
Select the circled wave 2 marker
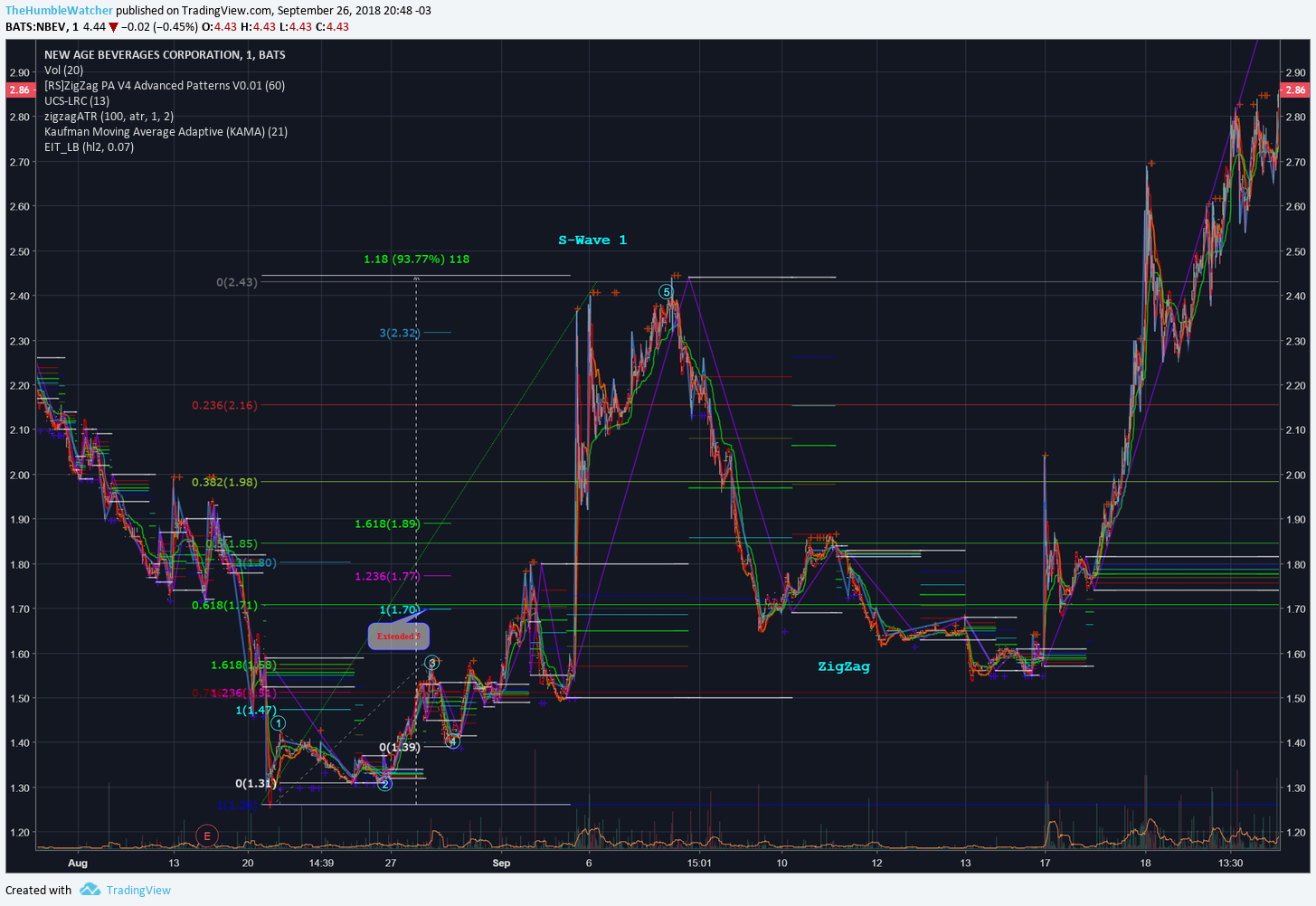pyautogui.click(x=385, y=784)
